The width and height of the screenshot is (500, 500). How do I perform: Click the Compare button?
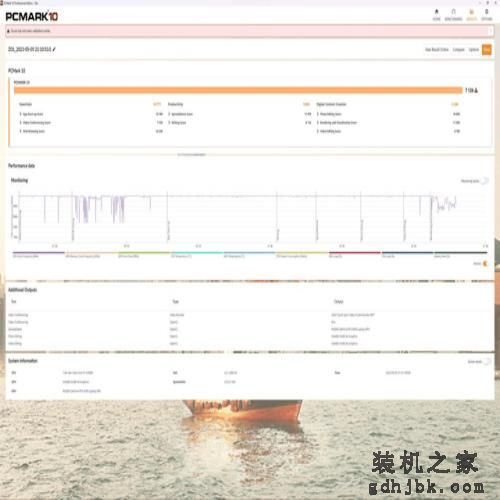459,50
